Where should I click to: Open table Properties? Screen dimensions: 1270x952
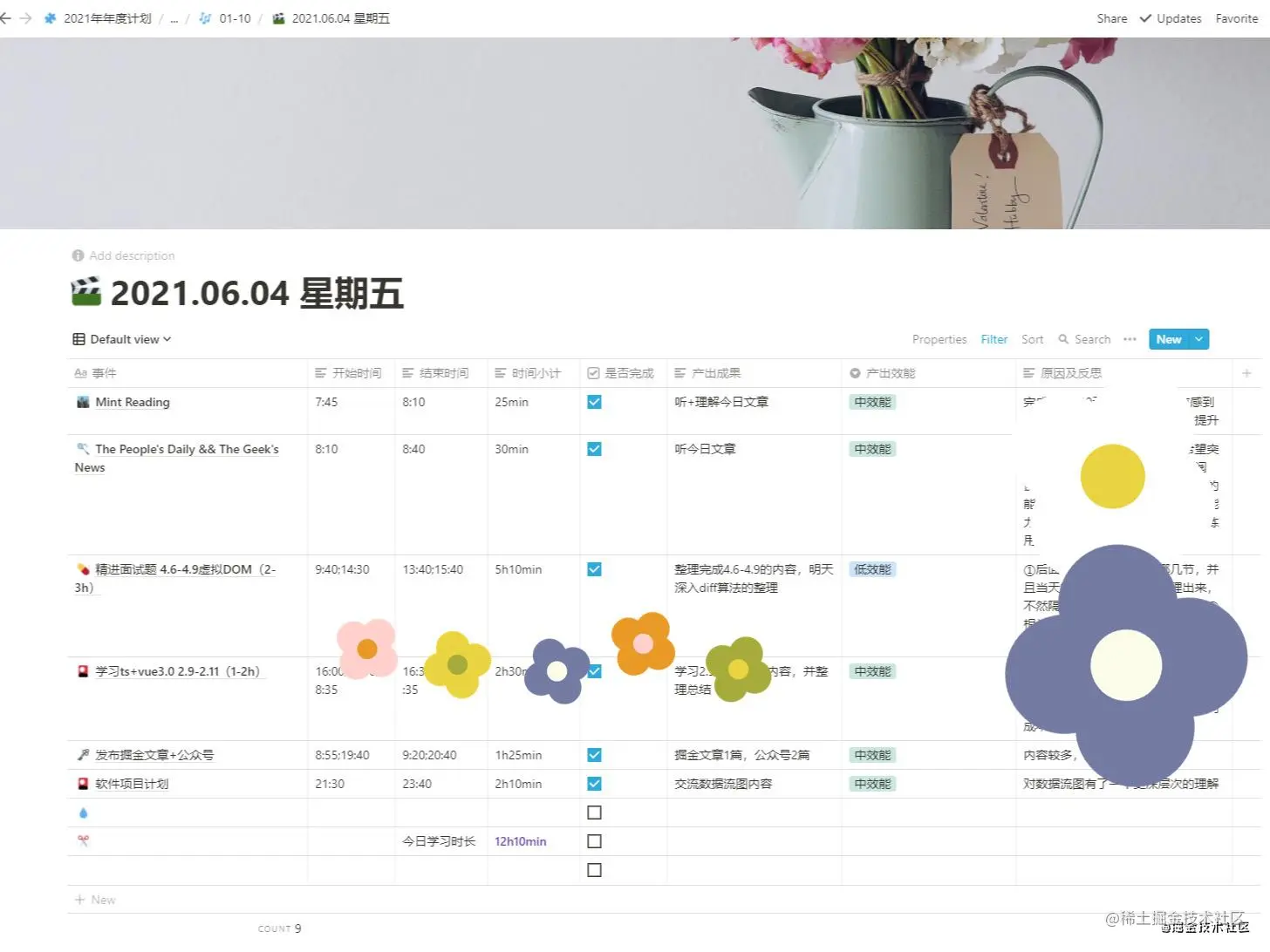tap(939, 339)
